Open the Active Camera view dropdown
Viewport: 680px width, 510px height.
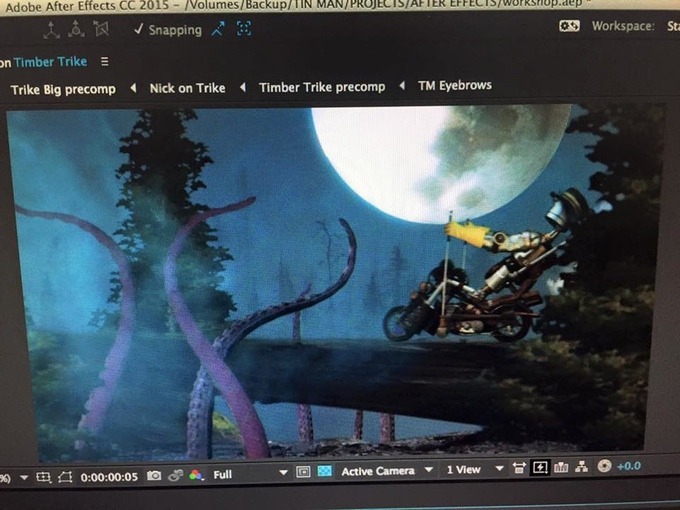[387, 471]
